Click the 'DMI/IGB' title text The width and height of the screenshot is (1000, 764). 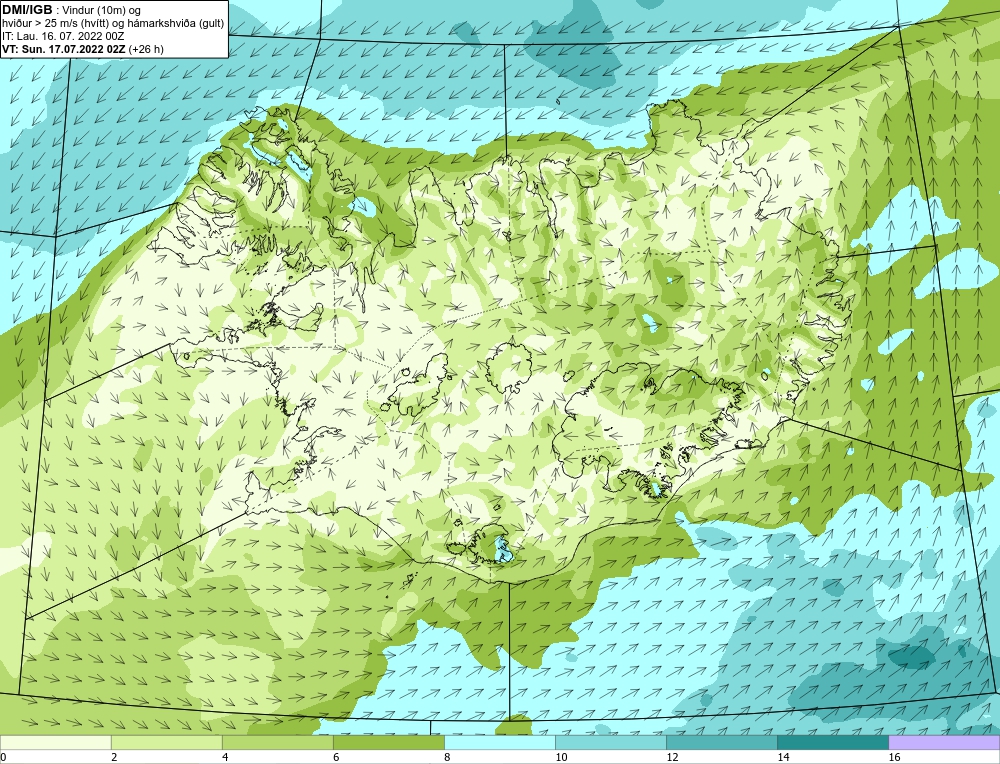(28, 10)
